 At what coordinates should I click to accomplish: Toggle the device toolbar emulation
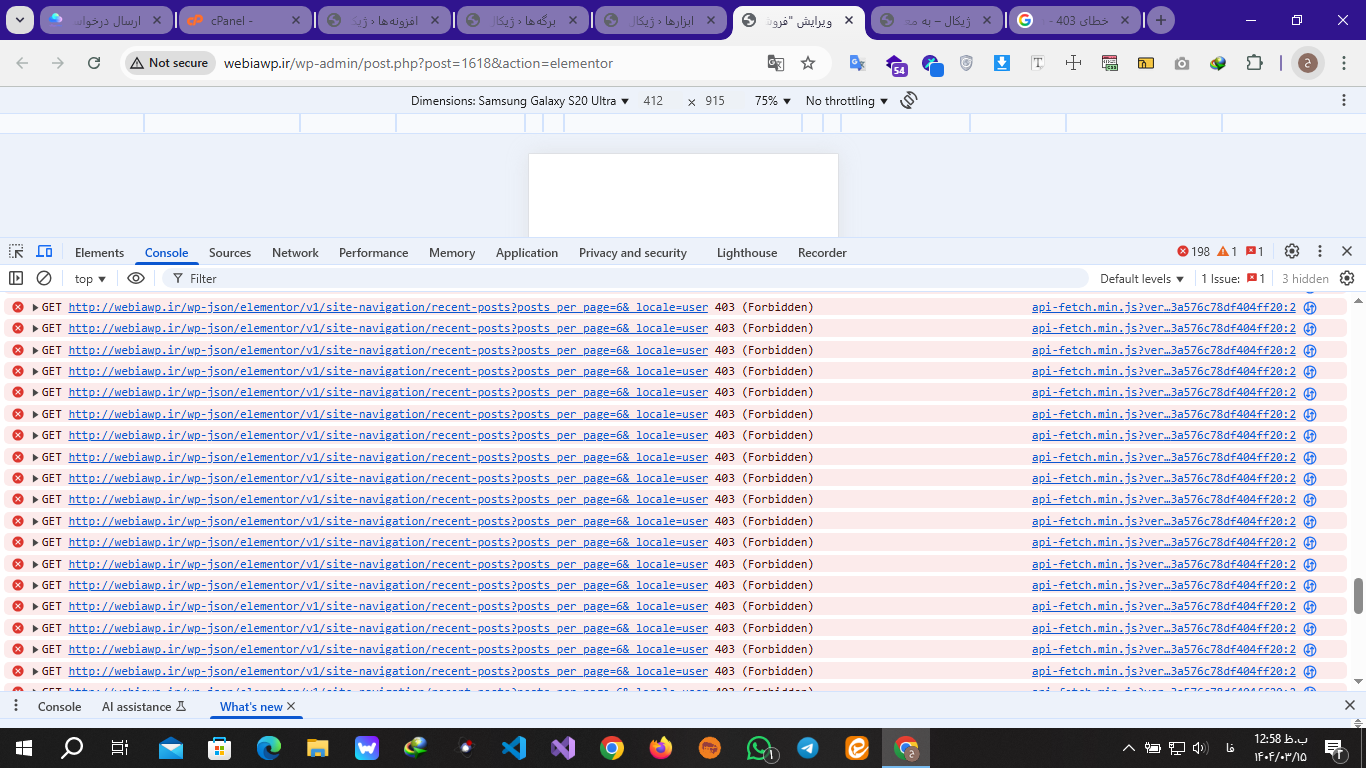click(x=44, y=252)
